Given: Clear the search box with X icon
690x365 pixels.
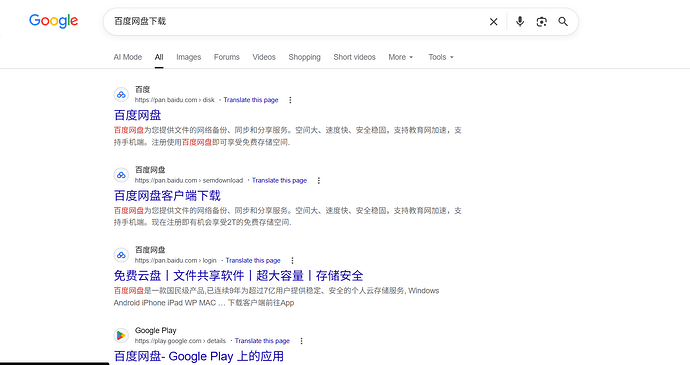Looking at the screenshot, I should click(x=493, y=22).
